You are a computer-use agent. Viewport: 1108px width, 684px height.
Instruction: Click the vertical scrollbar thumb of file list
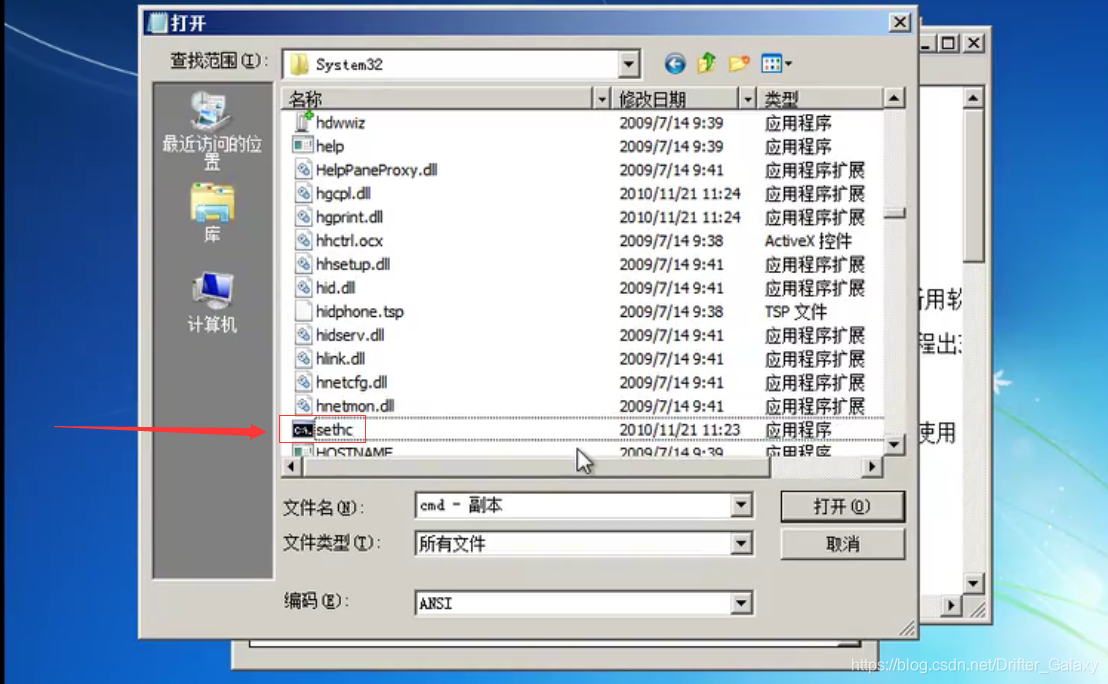coord(895,213)
